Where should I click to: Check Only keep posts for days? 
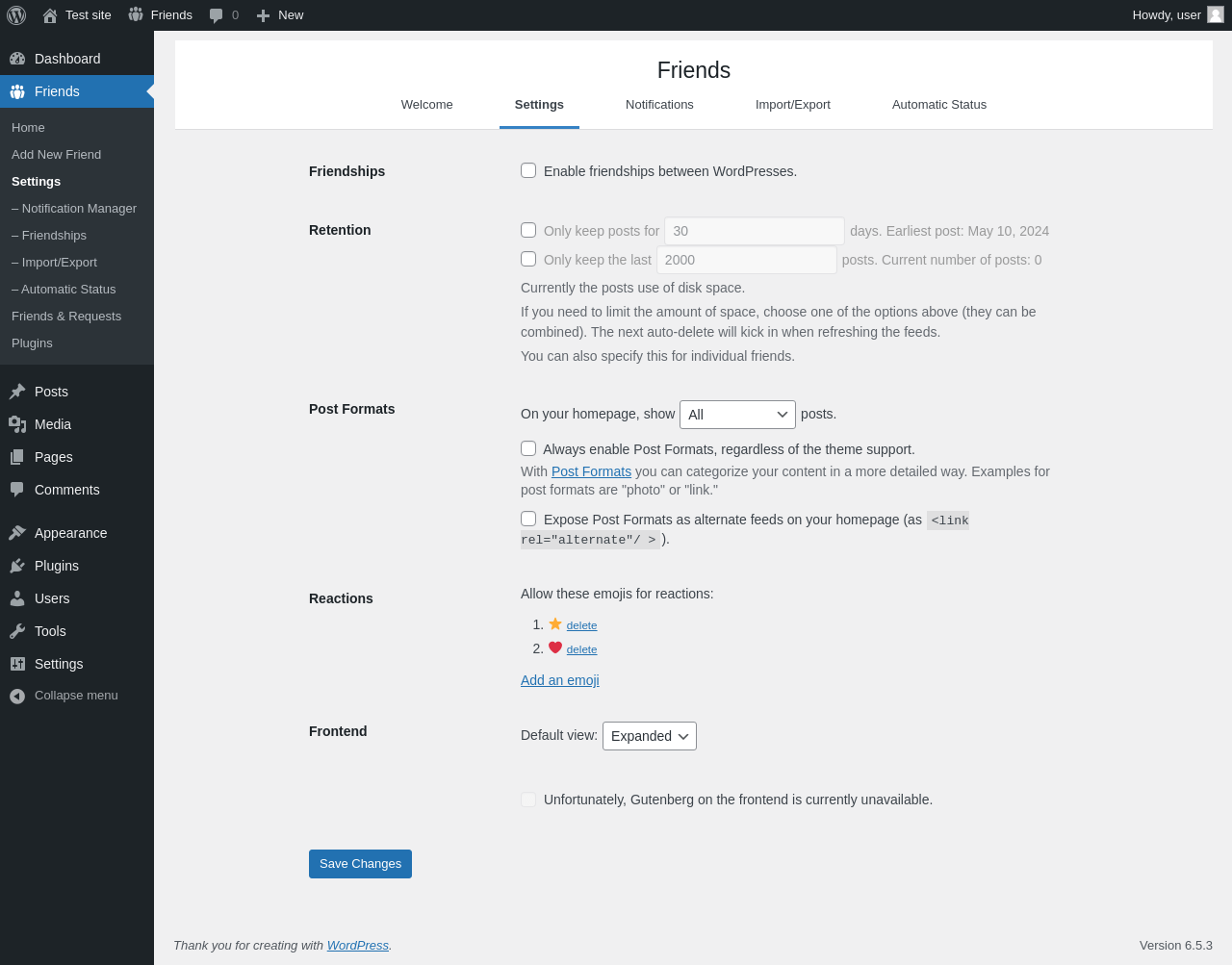pyautogui.click(x=528, y=230)
